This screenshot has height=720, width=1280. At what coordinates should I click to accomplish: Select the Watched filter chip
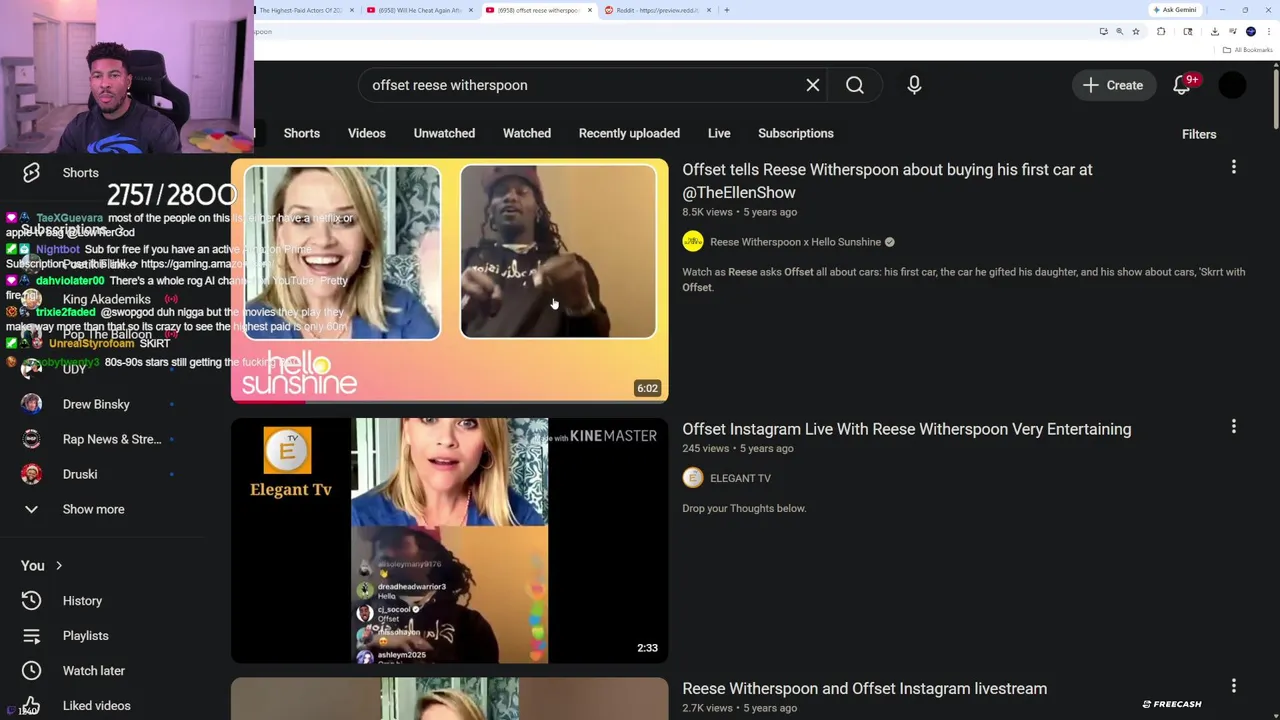point(527,133)
